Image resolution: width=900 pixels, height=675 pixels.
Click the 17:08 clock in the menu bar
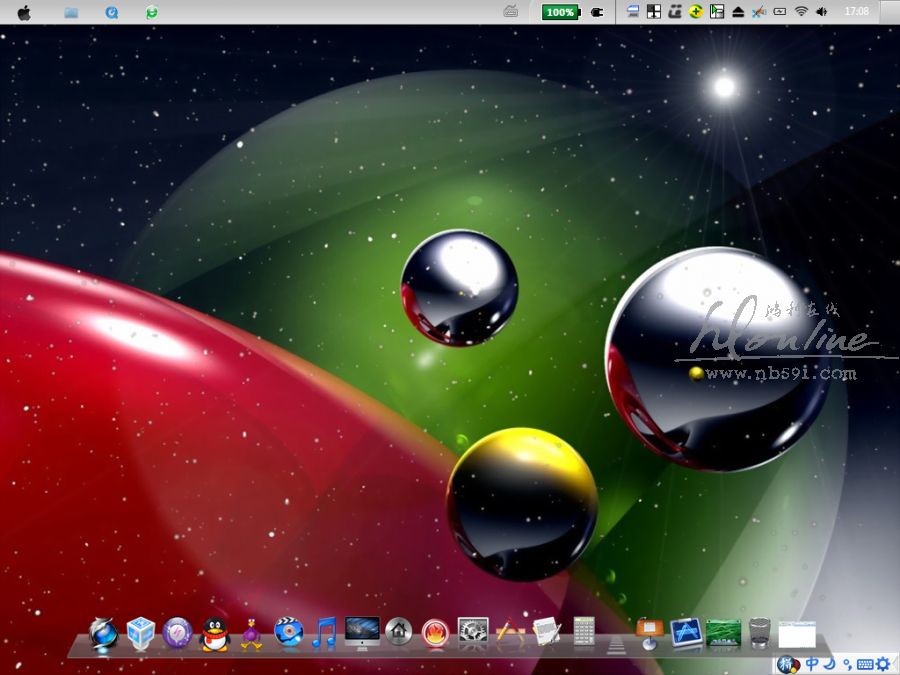pyautogui.click(x=856, y=12)
